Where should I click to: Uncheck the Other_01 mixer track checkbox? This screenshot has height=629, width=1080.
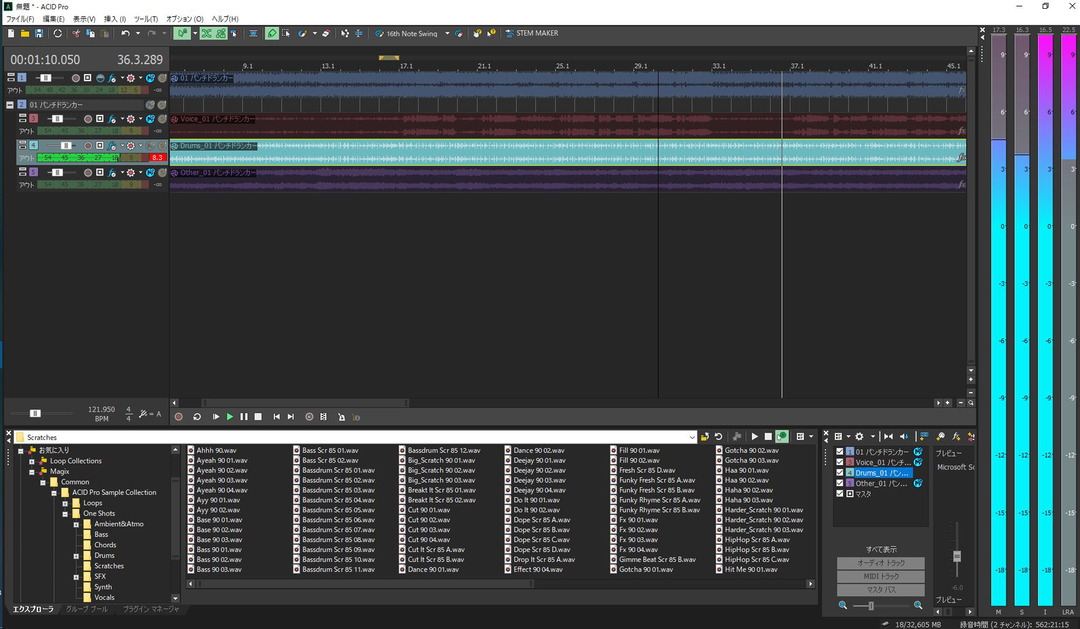point(840,483)
